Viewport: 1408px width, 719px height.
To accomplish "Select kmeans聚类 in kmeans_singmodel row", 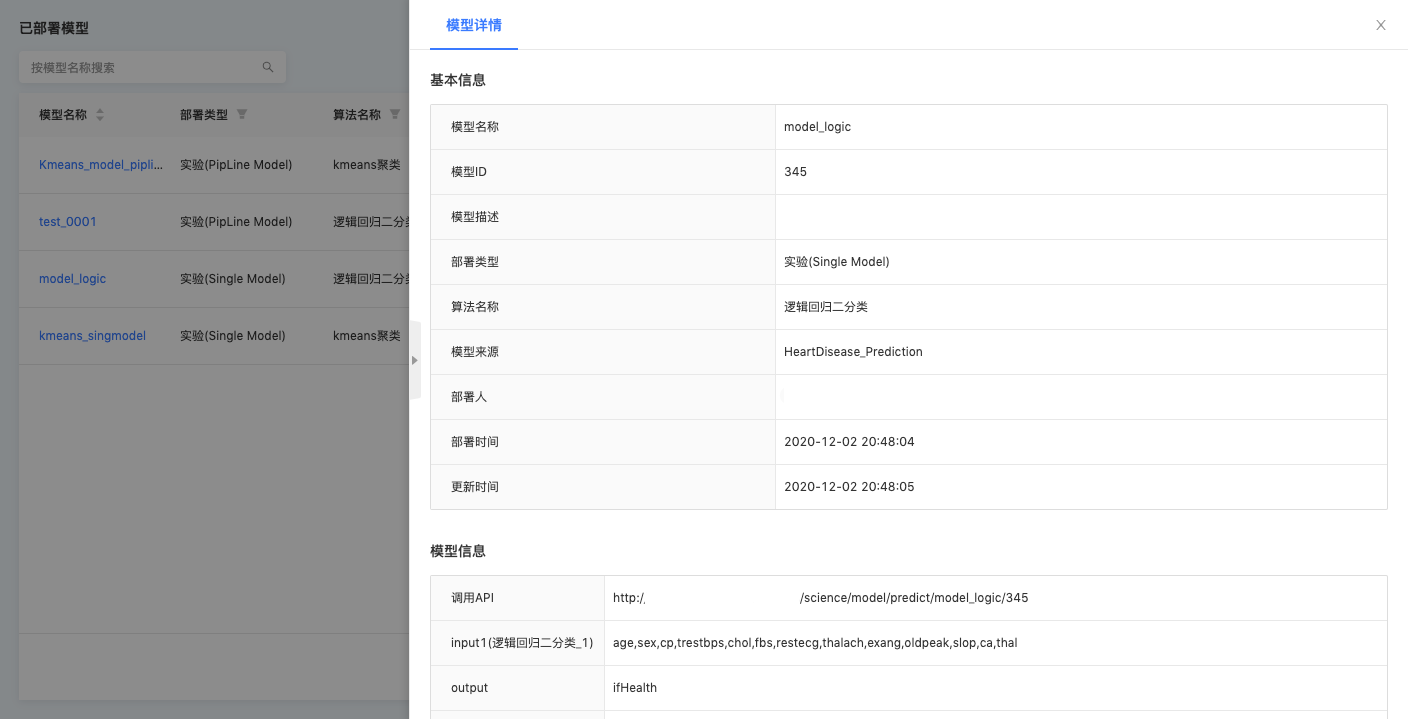I will click(x=367, y=335).
